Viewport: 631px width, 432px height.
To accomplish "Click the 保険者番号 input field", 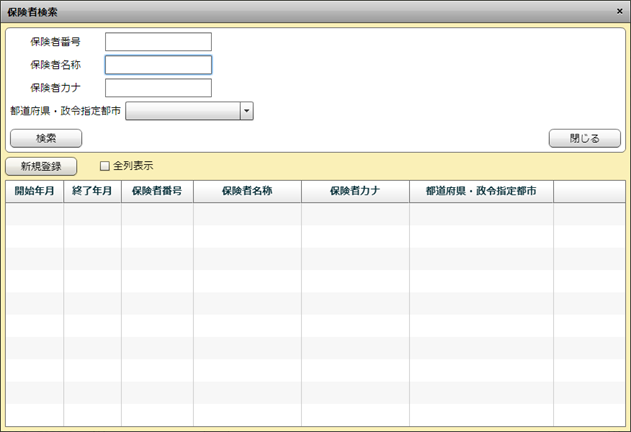I will pos(158,42).
